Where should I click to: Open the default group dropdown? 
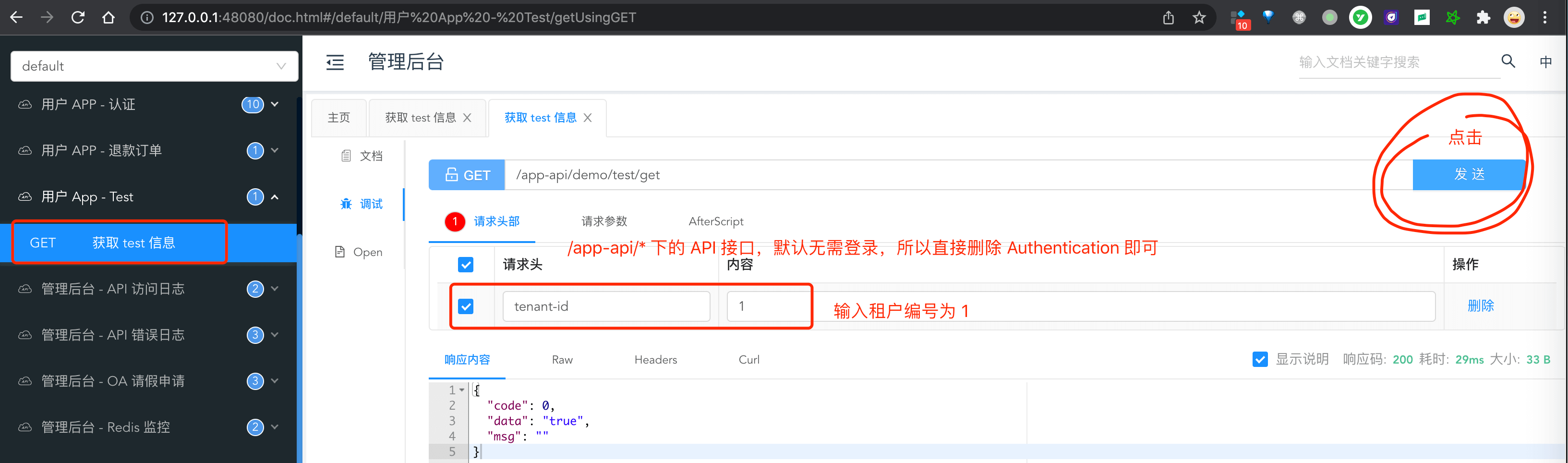154,66
